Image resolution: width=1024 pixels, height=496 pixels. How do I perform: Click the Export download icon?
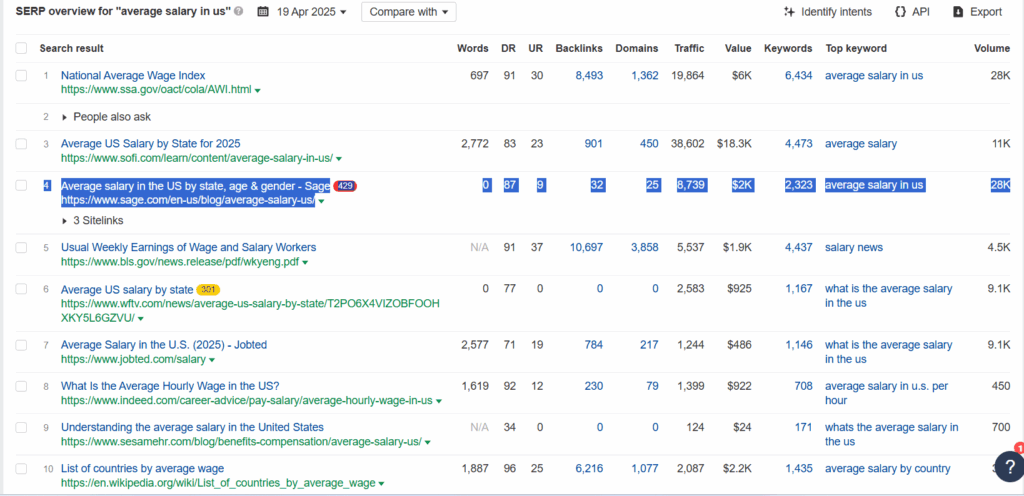click(958, 12)
